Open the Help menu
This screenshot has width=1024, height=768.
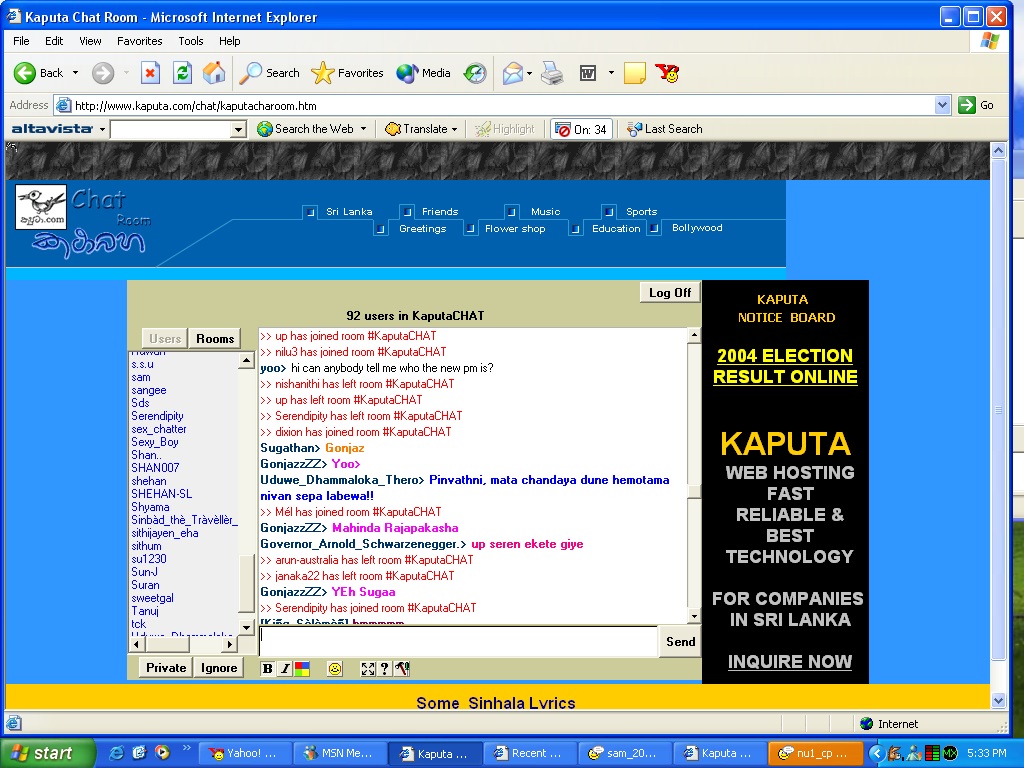[229, 41]
